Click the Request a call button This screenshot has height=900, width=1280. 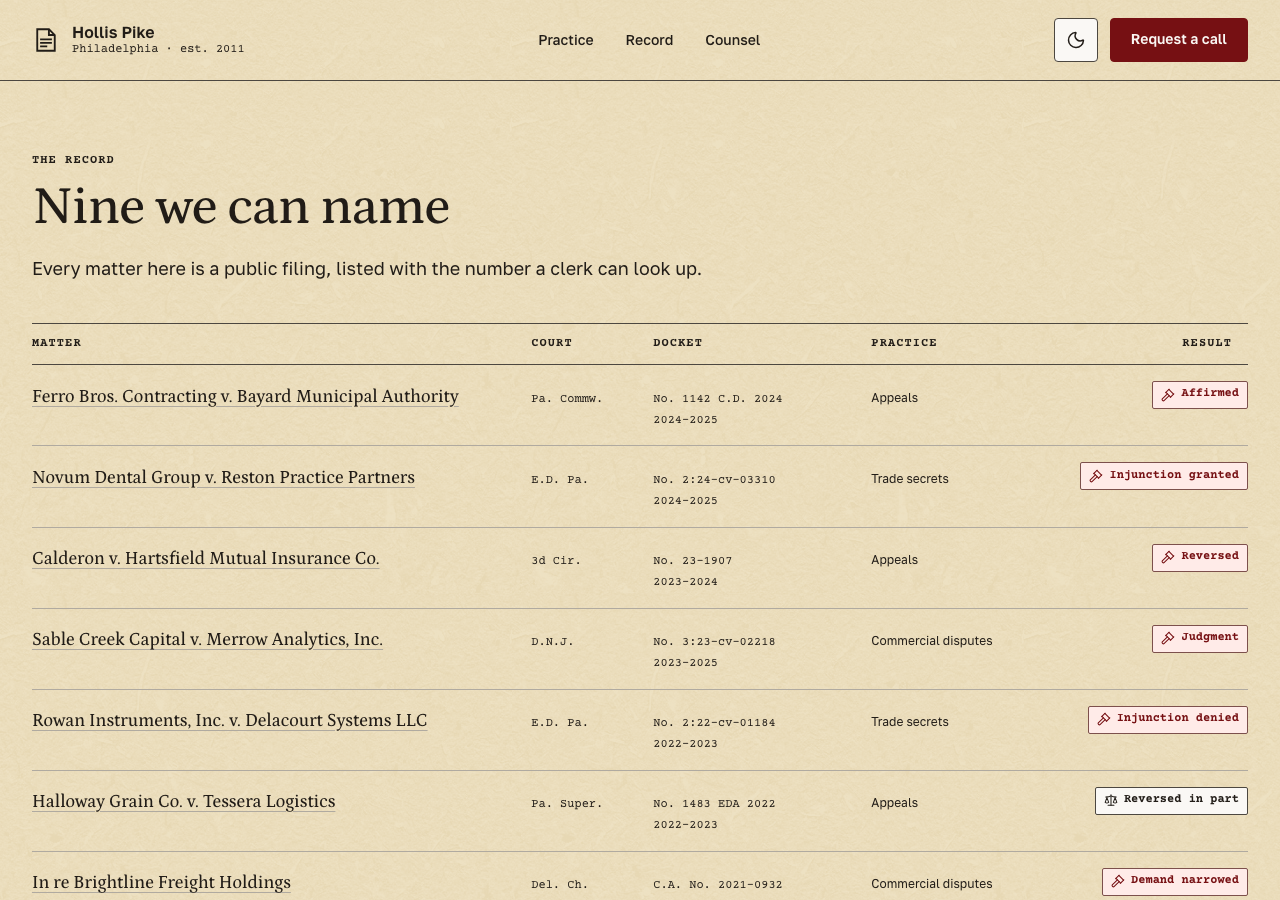1179,40
